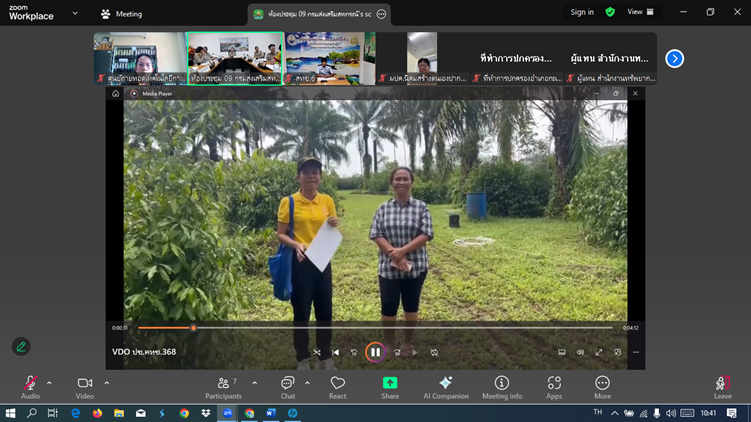Open the Participants panel
Image resolution: width=751 pixels, height=422 pixels.
pos(223,388)
